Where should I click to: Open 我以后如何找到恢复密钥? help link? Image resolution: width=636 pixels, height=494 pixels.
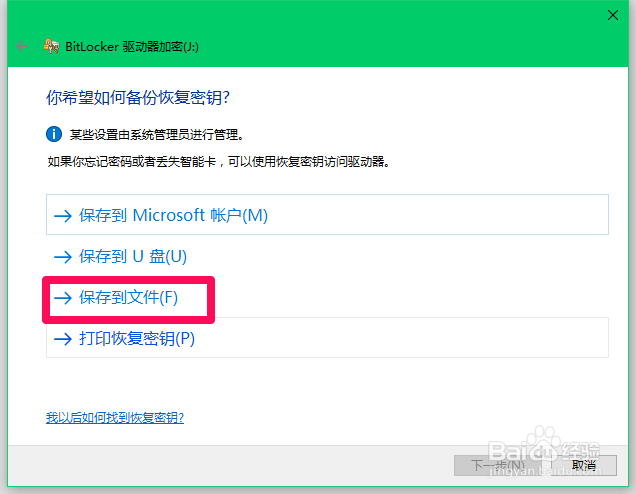pos(115,417)
